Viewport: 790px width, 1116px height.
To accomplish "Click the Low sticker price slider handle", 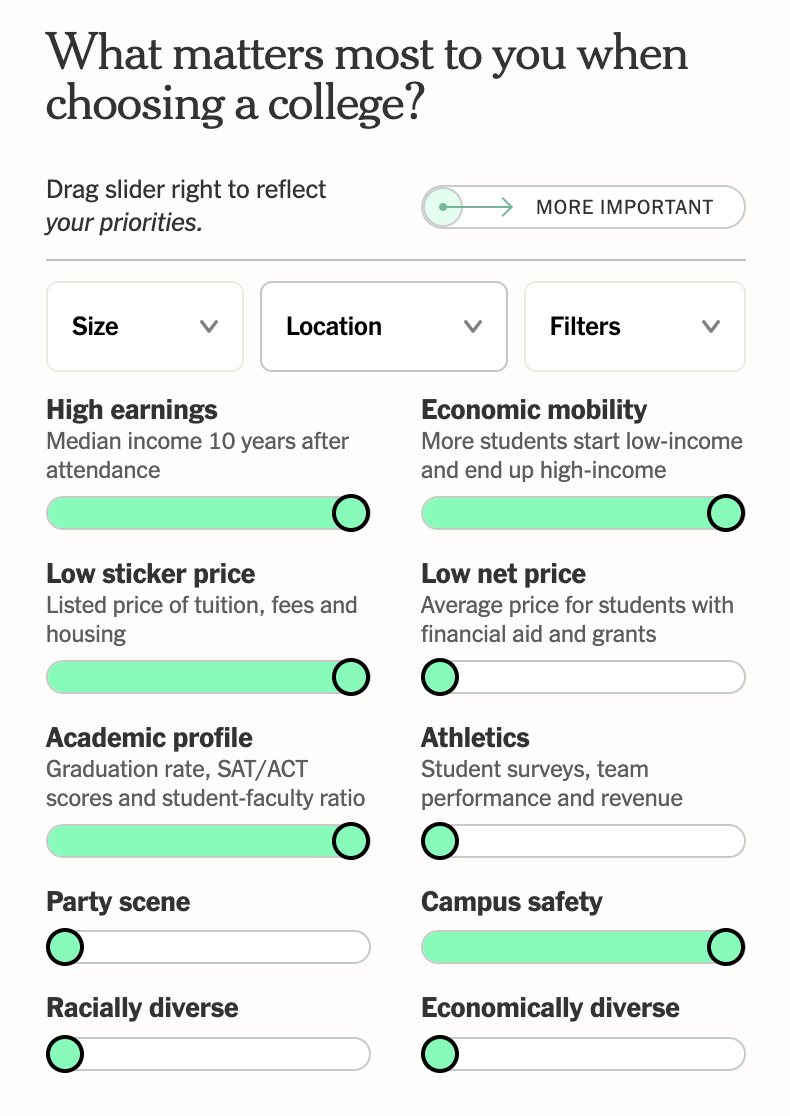I will point(350,677).
